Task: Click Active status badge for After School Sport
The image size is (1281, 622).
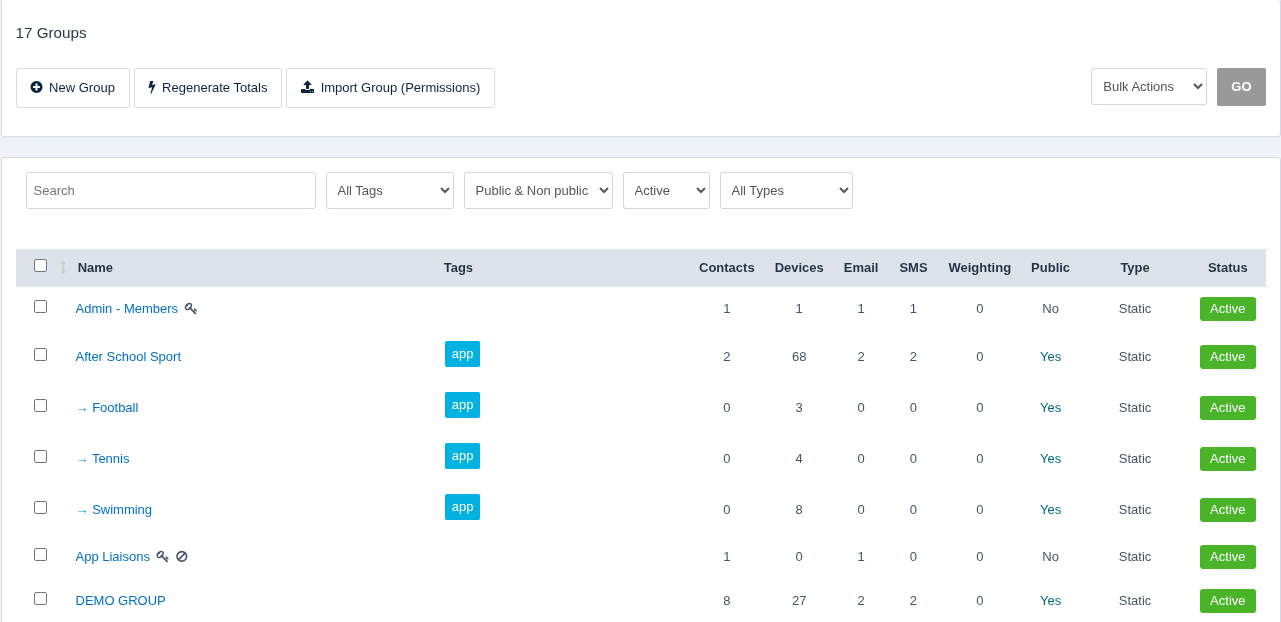Action: 1227,357
